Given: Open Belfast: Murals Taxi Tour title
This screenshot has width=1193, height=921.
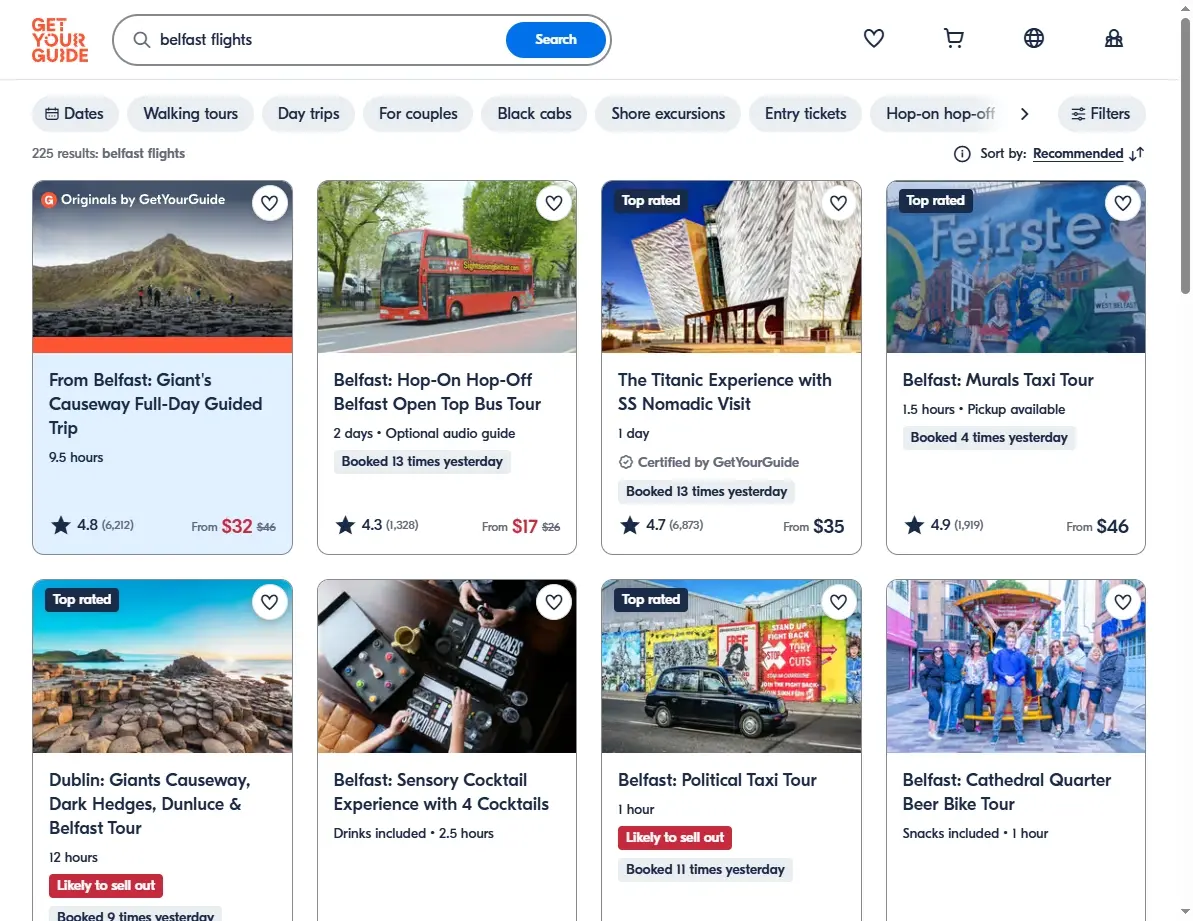Looking at the screenshot, I should tap(997, 380).
